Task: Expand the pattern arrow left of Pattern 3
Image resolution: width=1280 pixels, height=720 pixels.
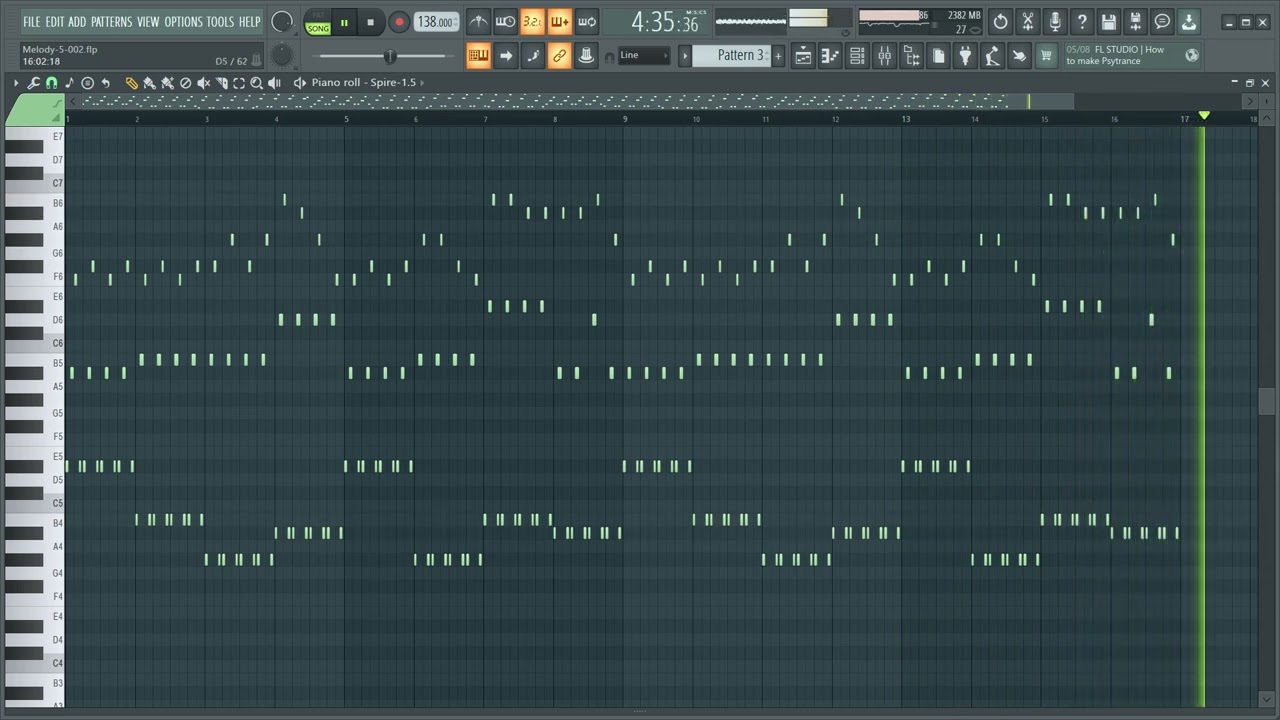Action: coord(685,56)
